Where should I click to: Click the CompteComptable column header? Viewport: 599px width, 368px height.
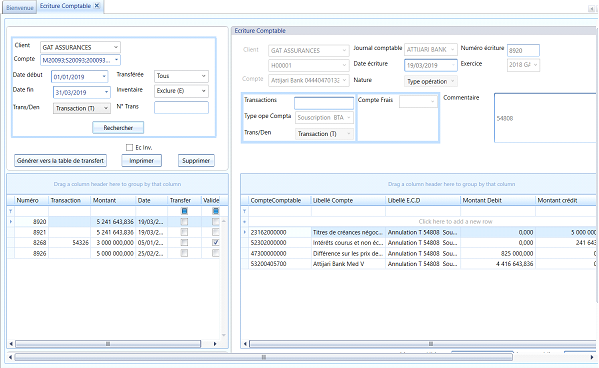pos(280,200)
